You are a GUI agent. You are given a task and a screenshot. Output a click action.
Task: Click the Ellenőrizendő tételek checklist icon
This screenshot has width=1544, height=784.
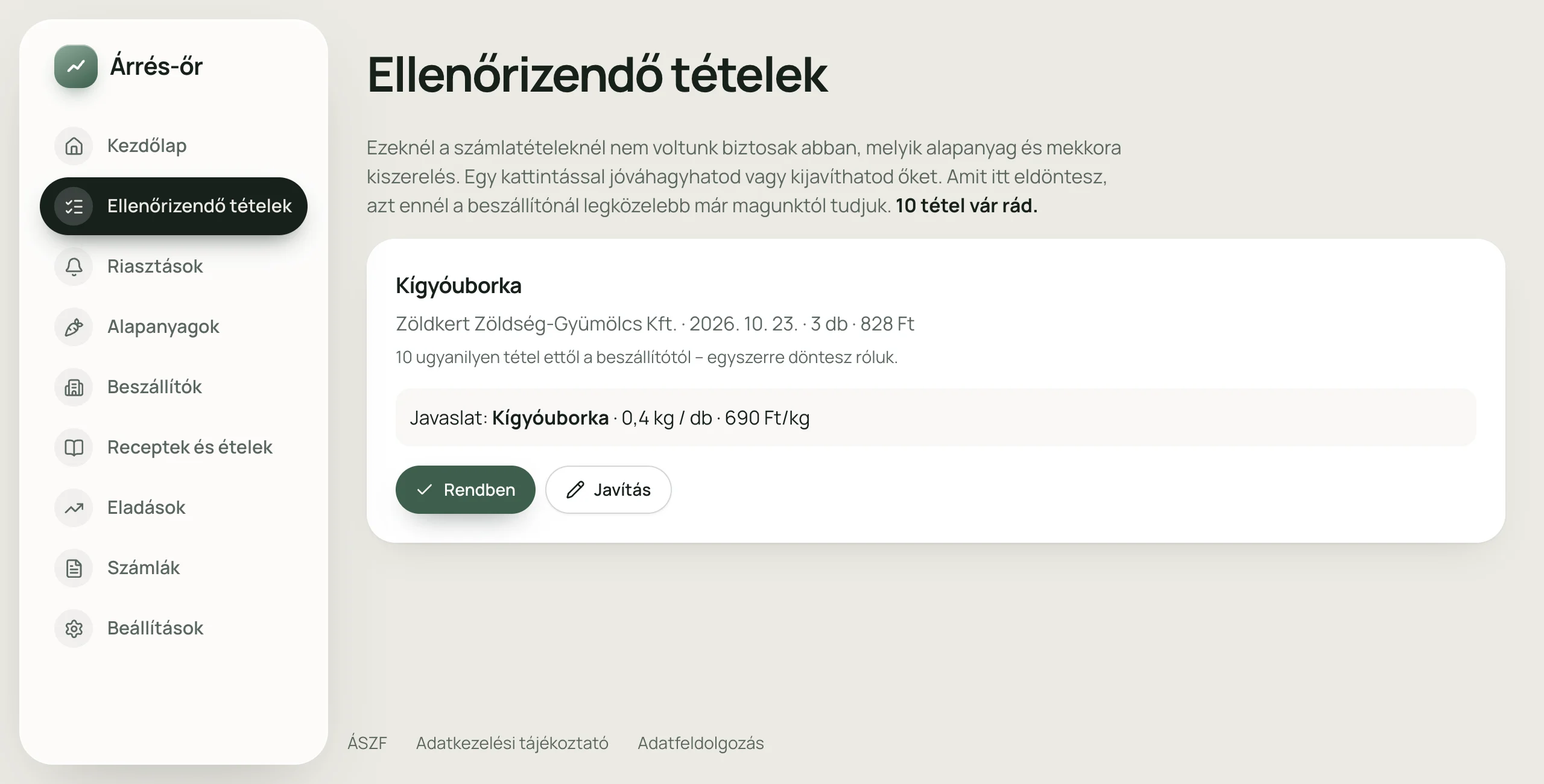pos(74,206)
